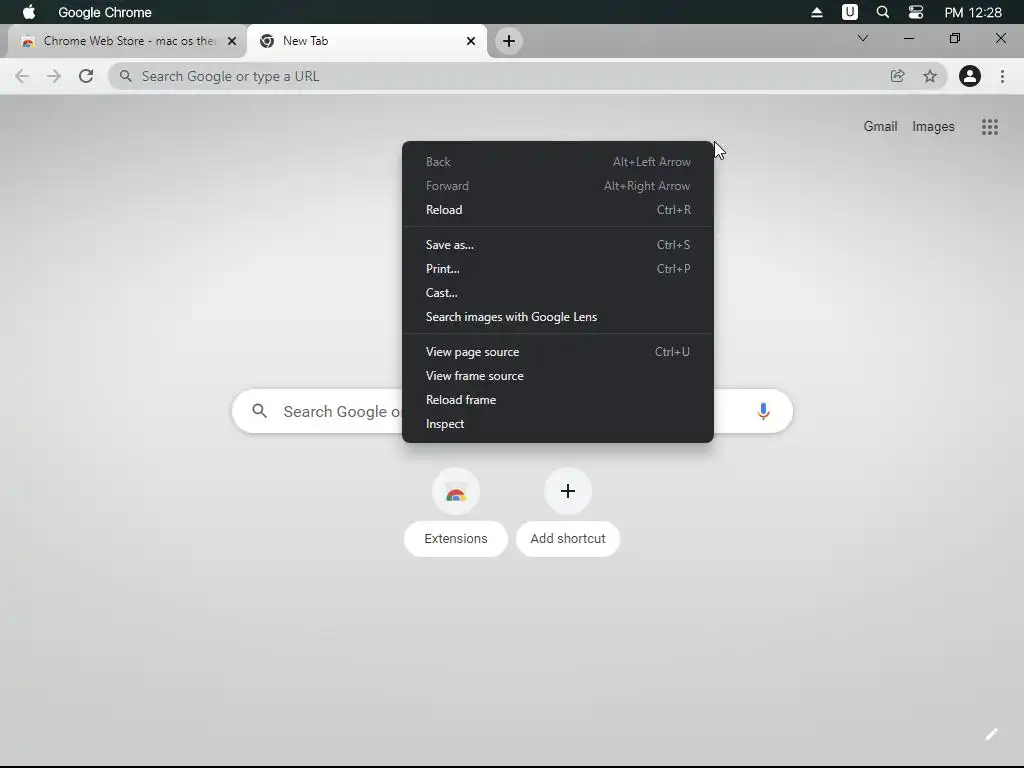Choose Search images with Google Lens
The width and height of the screenshot is (1024, 768).
(558, 317)
